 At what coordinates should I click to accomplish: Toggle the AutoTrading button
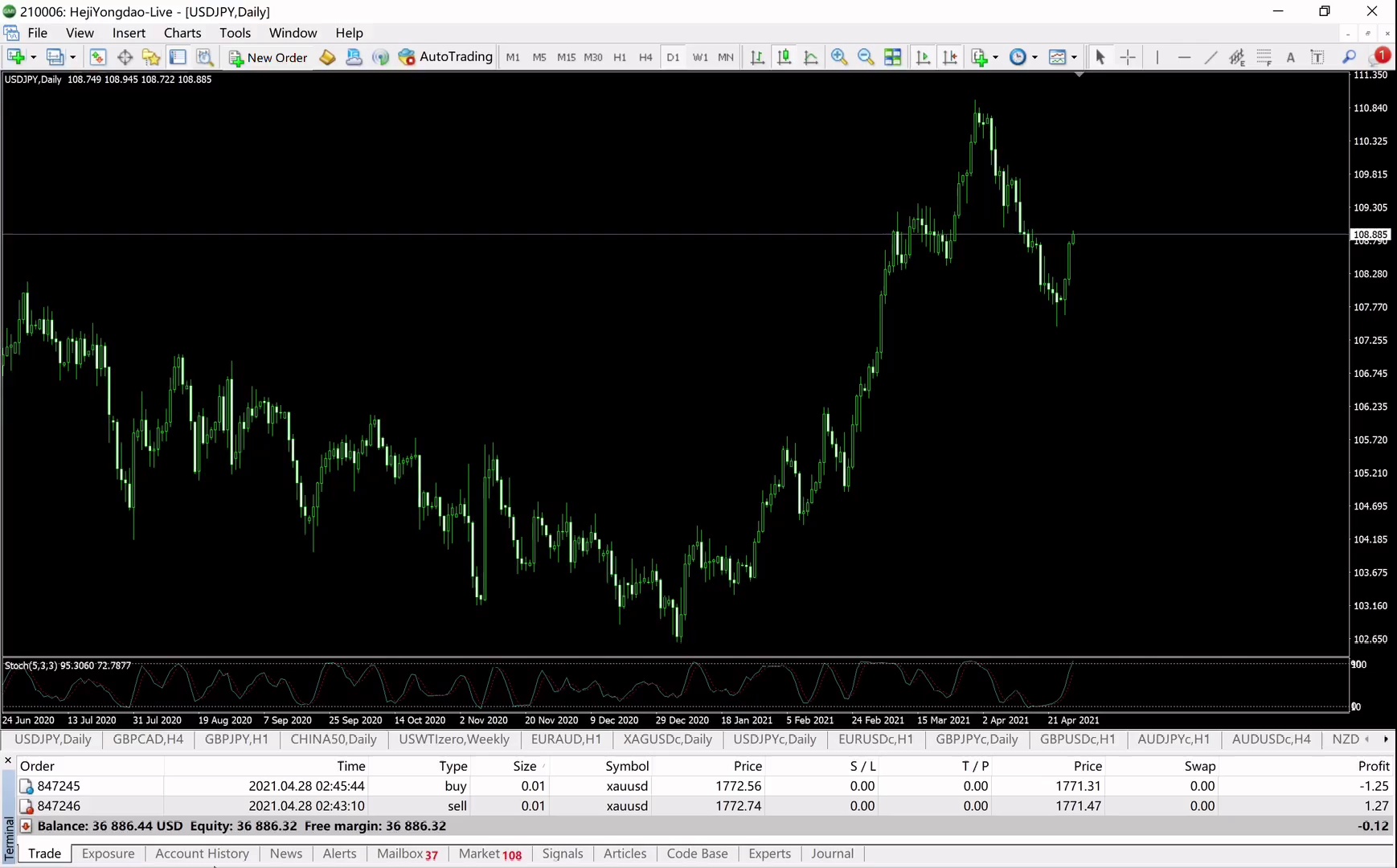pos(445,57)
